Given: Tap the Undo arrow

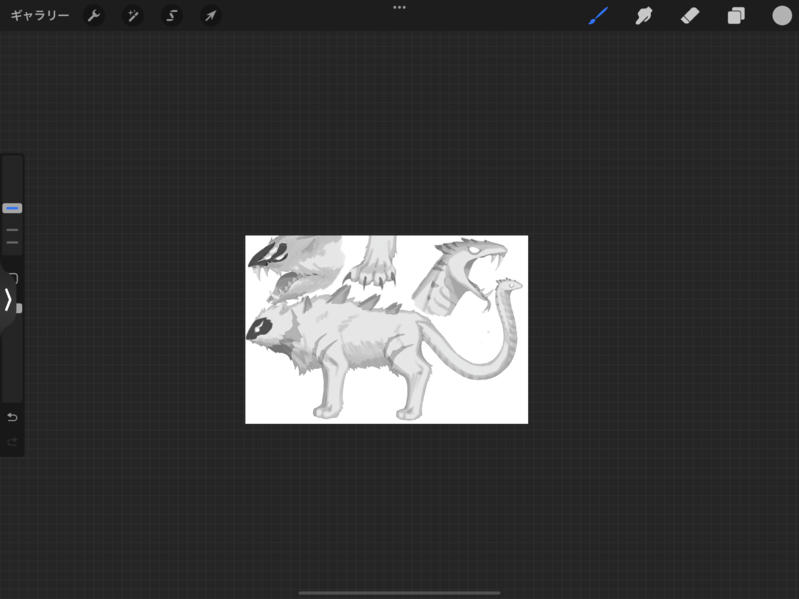Looking at the screenshot, I should 12,417.
